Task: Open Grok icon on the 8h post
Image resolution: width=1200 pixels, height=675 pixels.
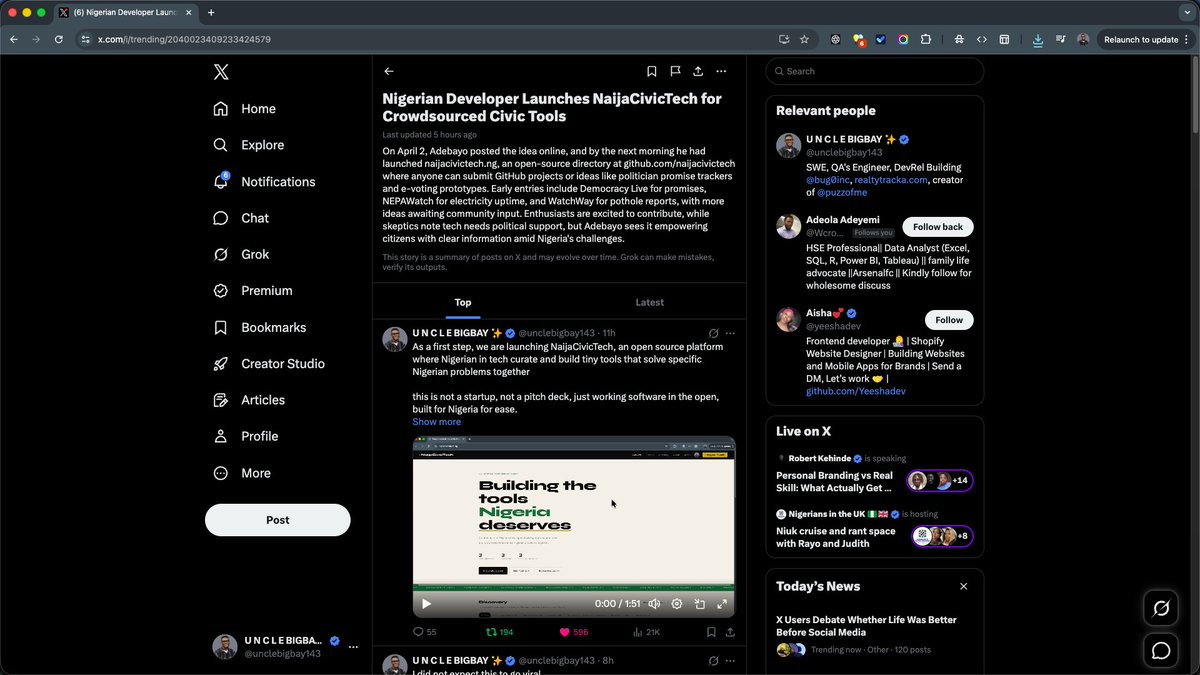Action: (x=713, y=661)
